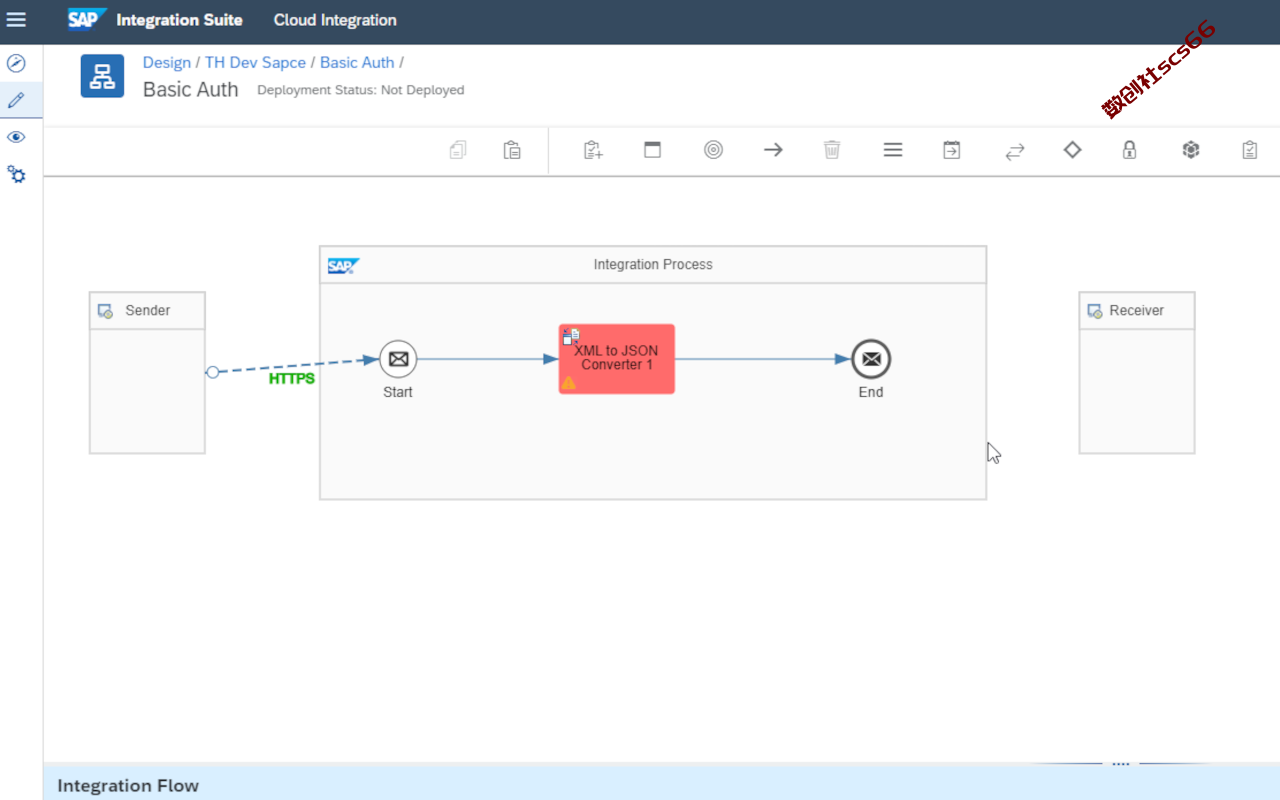Open the Process palette window icon
The image size is (1280, 800).
(x=652, y=150)
